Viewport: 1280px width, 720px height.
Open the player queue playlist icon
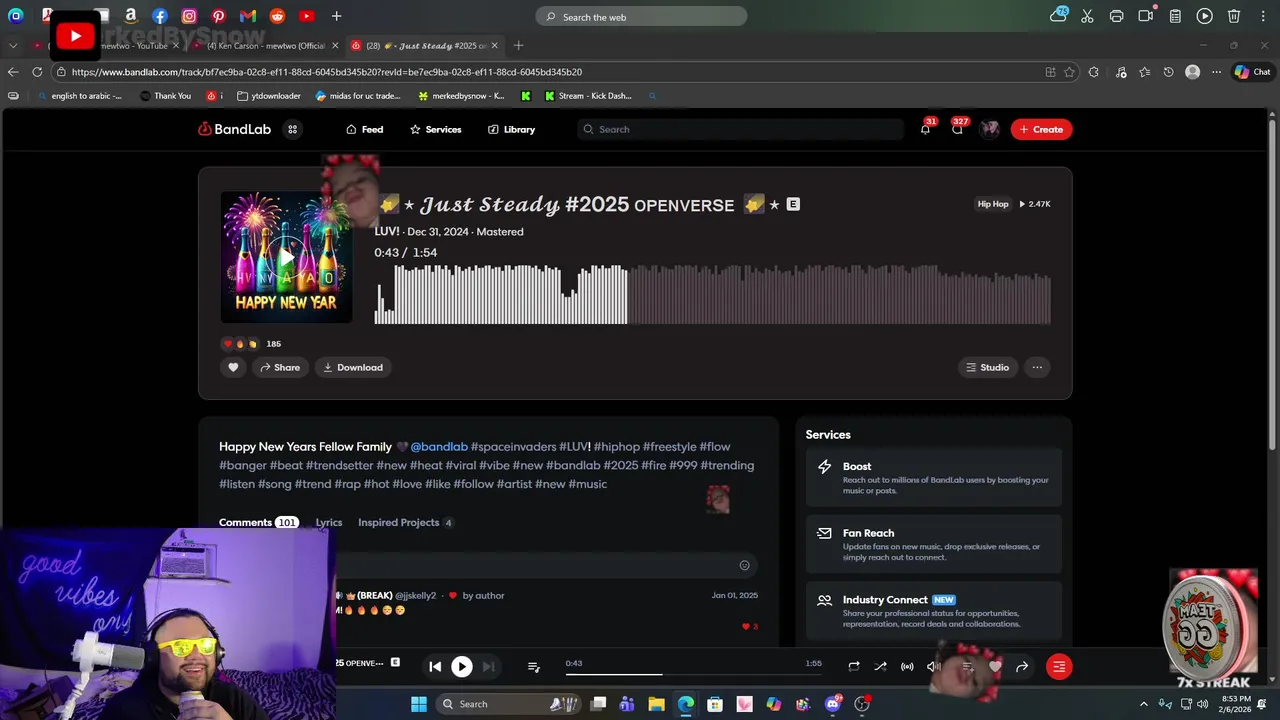(x=534, y=667)
